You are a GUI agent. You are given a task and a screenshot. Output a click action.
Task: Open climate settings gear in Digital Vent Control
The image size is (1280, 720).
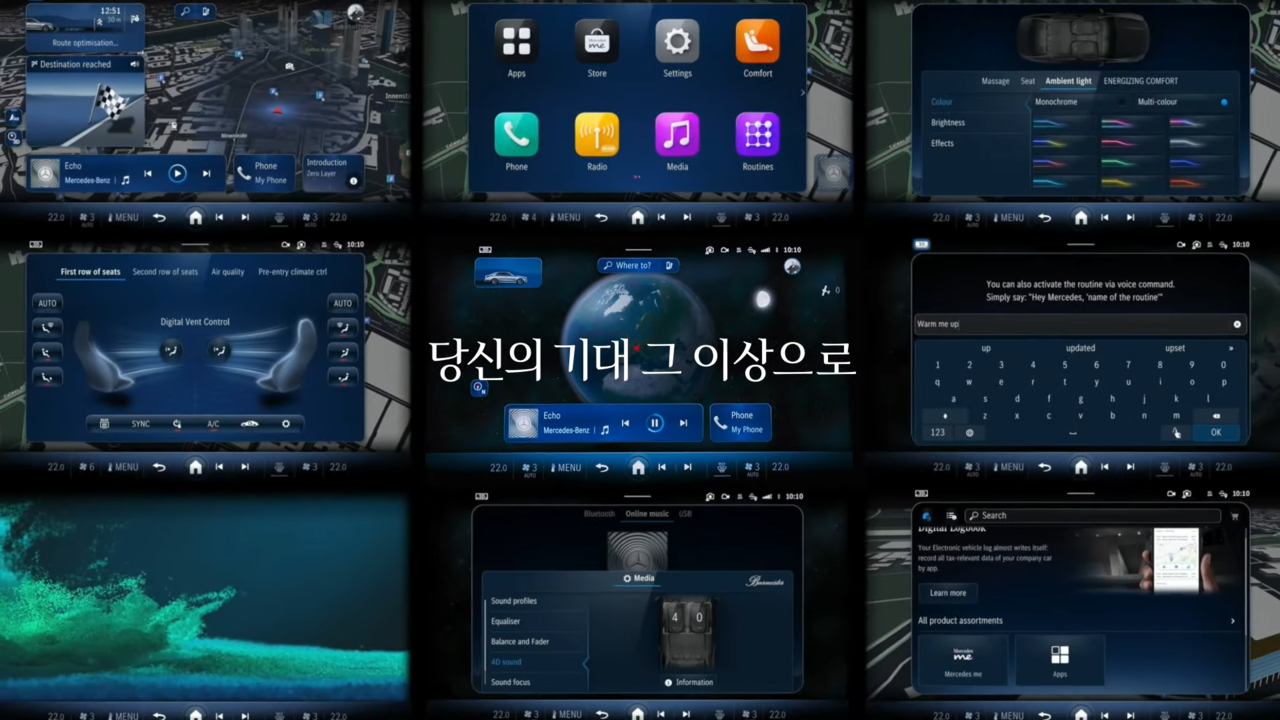pyautogui.click(x=285, y=424)
